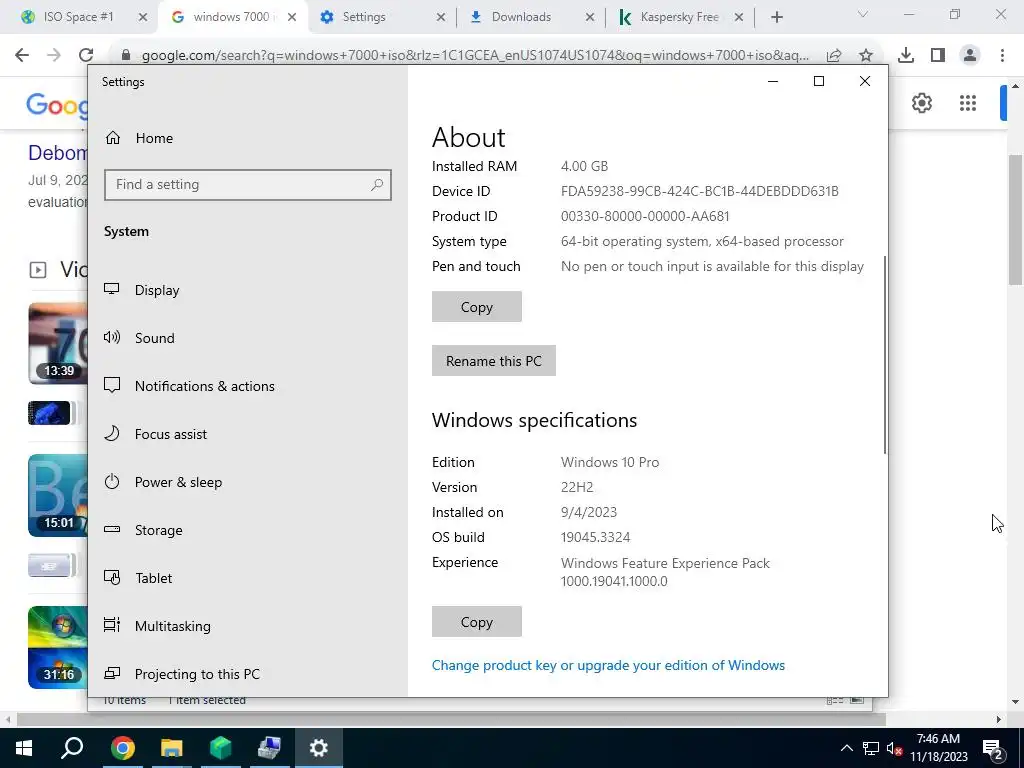Open notification center icon
The image size is (1024, 768).
tap(993, 748)
